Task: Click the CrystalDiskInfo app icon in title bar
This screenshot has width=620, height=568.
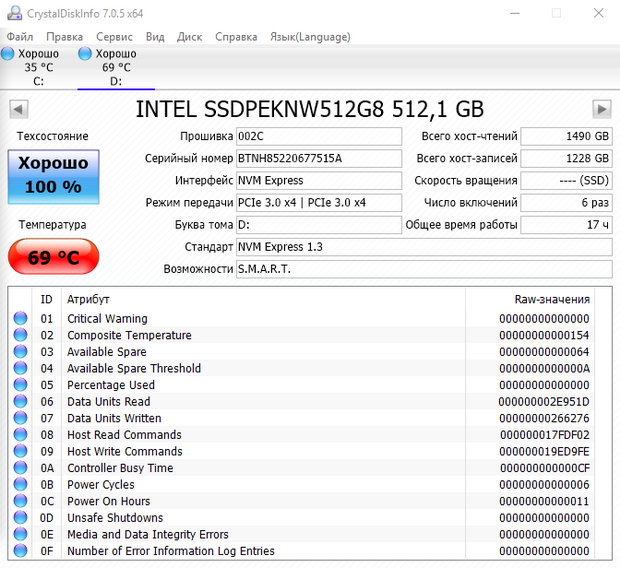Action: coord(14,13)
